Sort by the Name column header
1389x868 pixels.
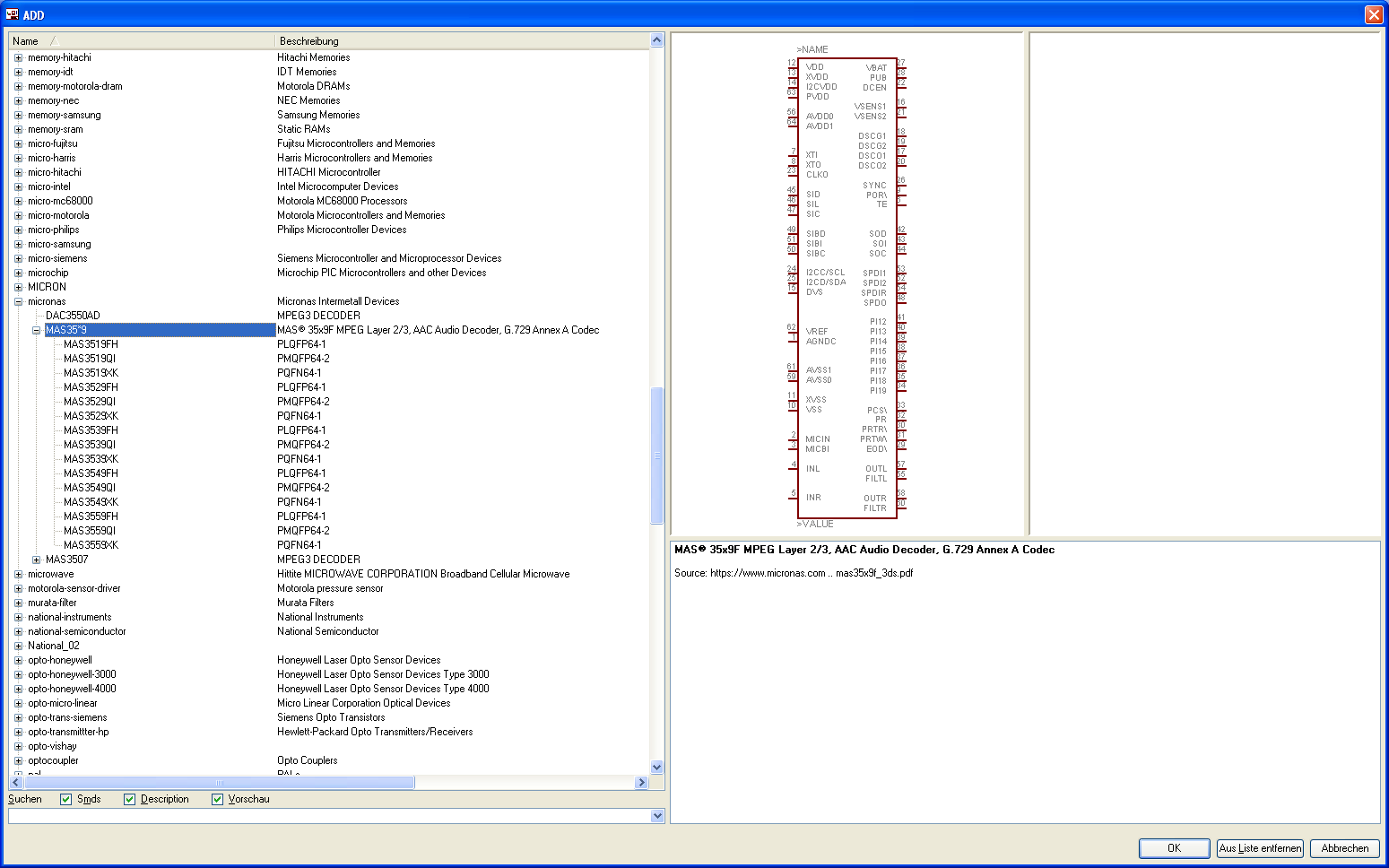point(141,41)
